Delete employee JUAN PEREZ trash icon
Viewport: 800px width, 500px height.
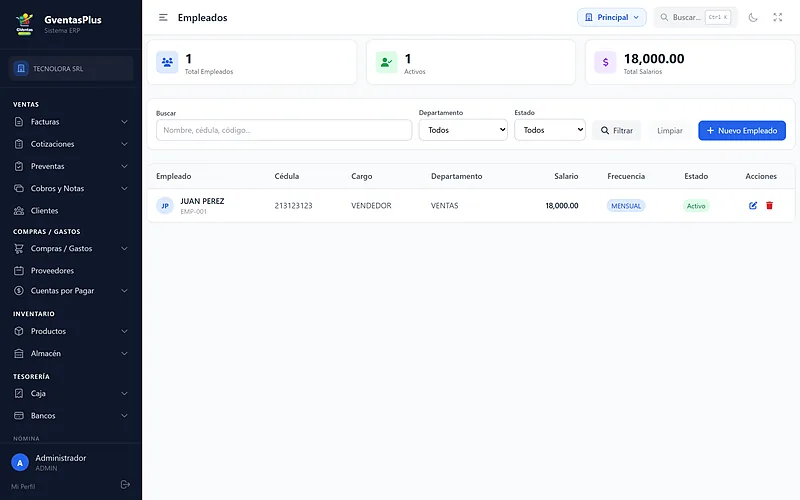point(769,206)
